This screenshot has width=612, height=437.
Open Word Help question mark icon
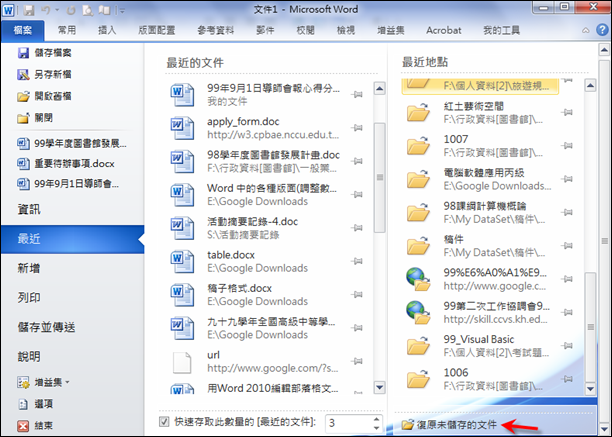point(603,30)
